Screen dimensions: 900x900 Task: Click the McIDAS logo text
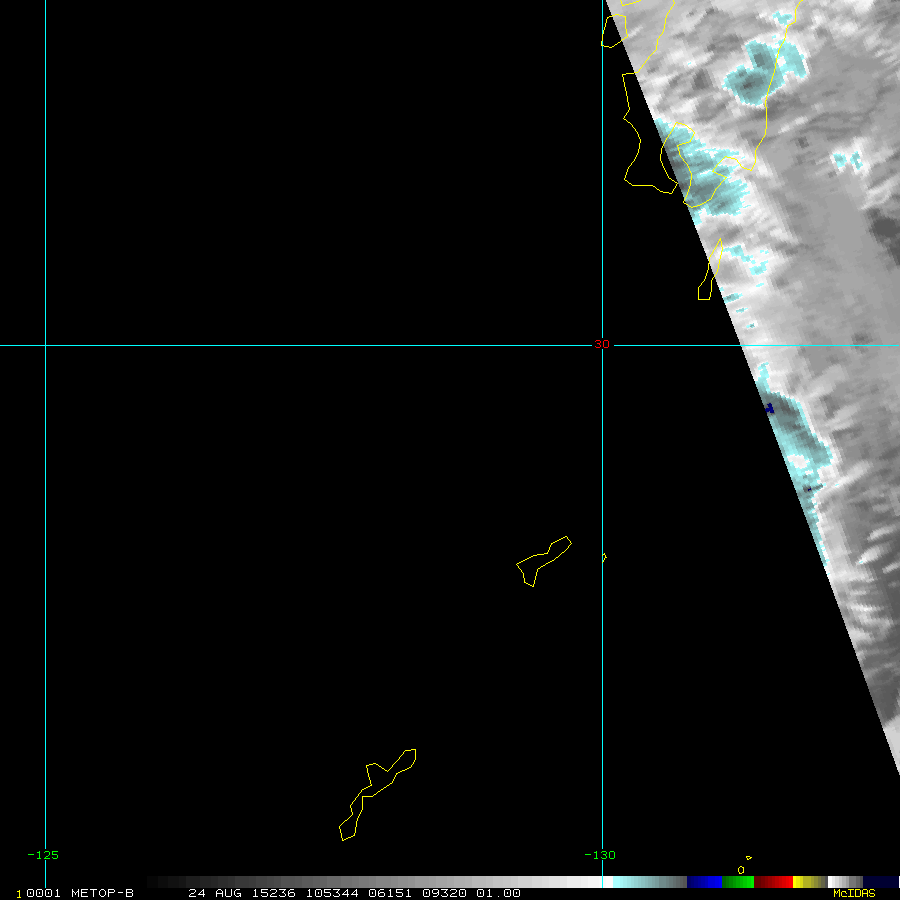click(853, 893)
